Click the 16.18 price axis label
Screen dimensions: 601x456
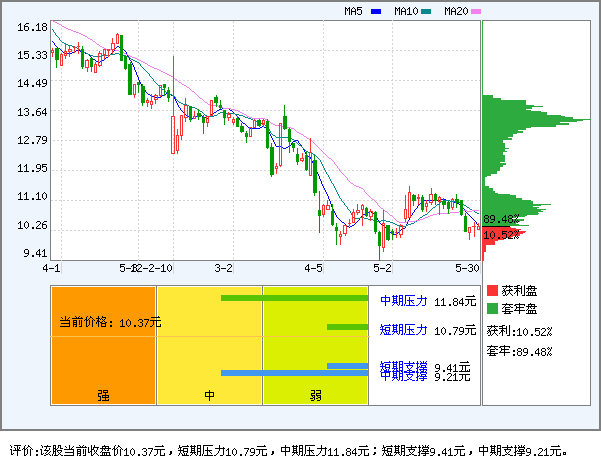pyautogui.click(x=32, y=27)
